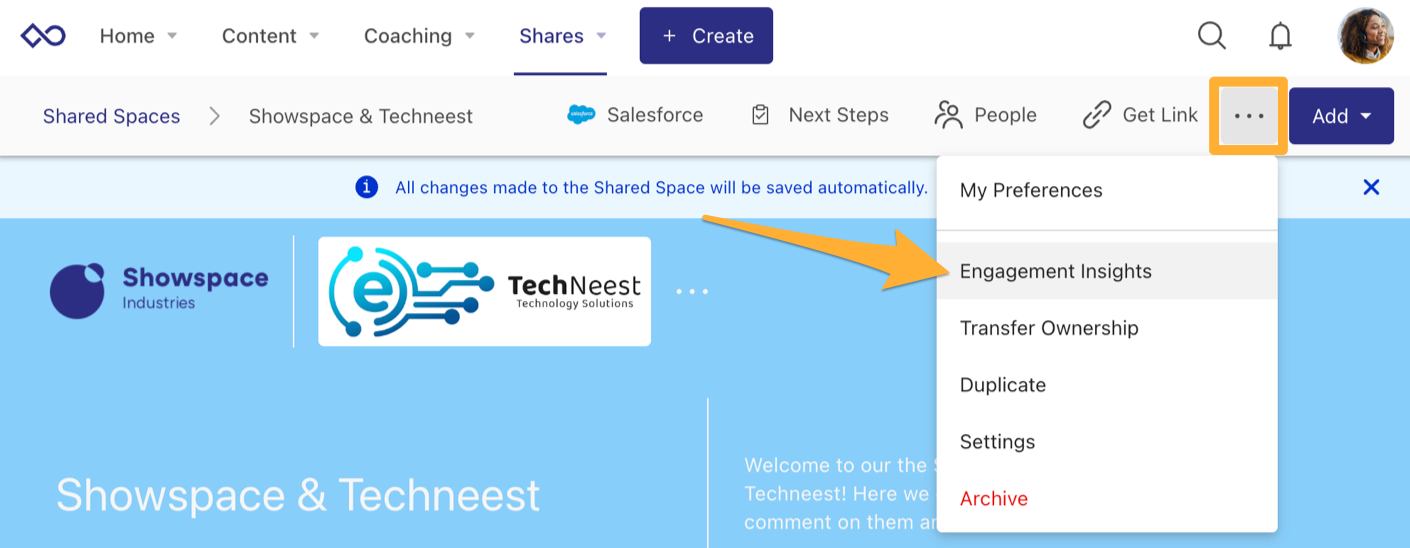Click the Salesforce cloud icon

[x=581, y=115]
